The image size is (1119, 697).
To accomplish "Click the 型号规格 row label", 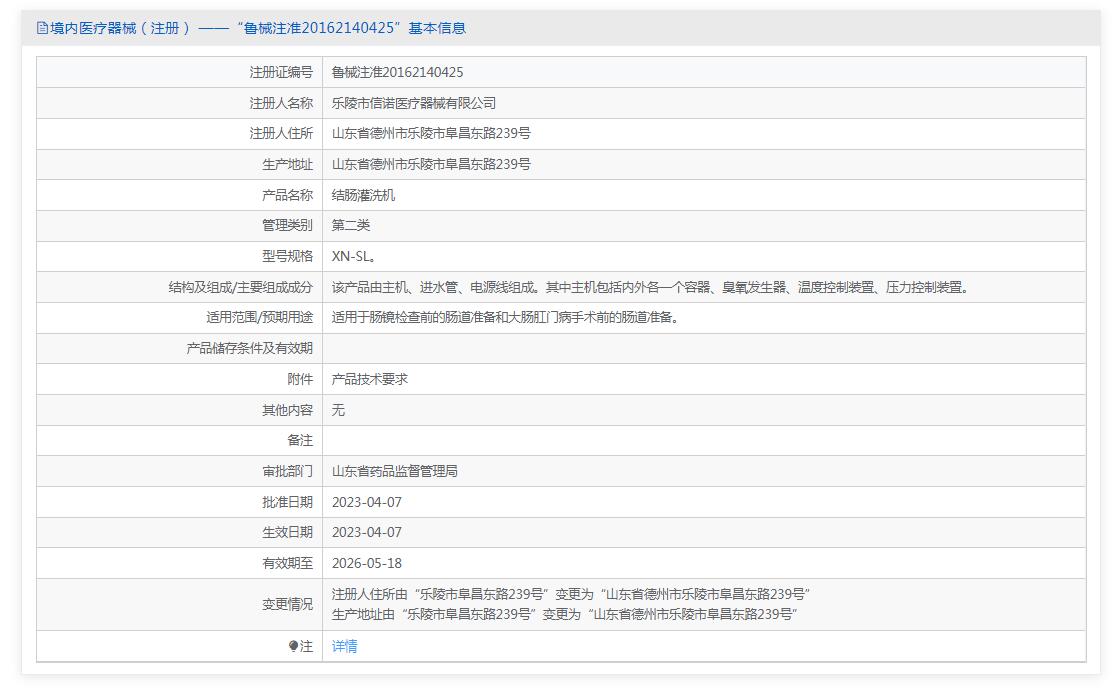I will pos(288,256).
